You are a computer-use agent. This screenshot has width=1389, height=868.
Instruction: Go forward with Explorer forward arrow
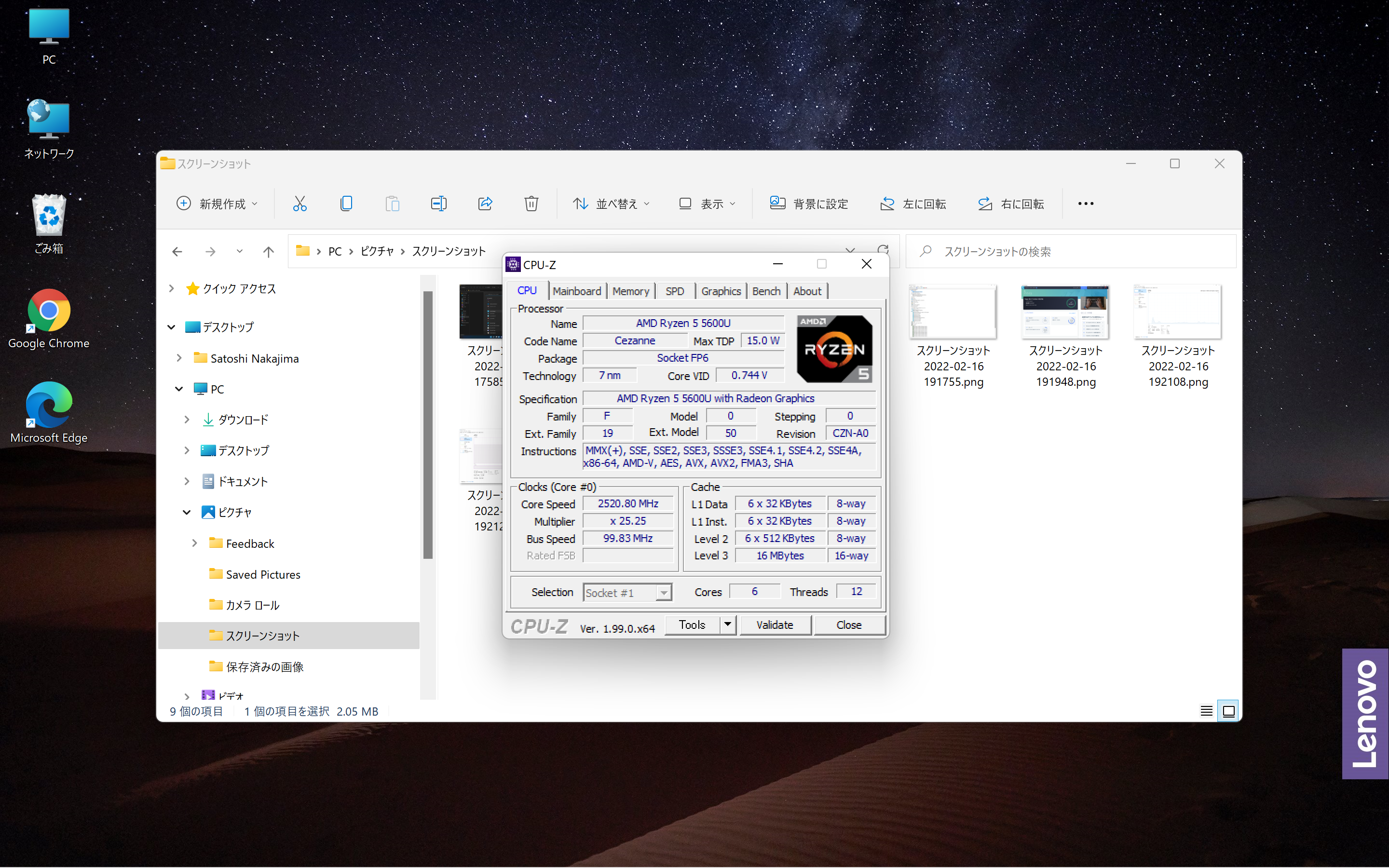click(211, 251)
